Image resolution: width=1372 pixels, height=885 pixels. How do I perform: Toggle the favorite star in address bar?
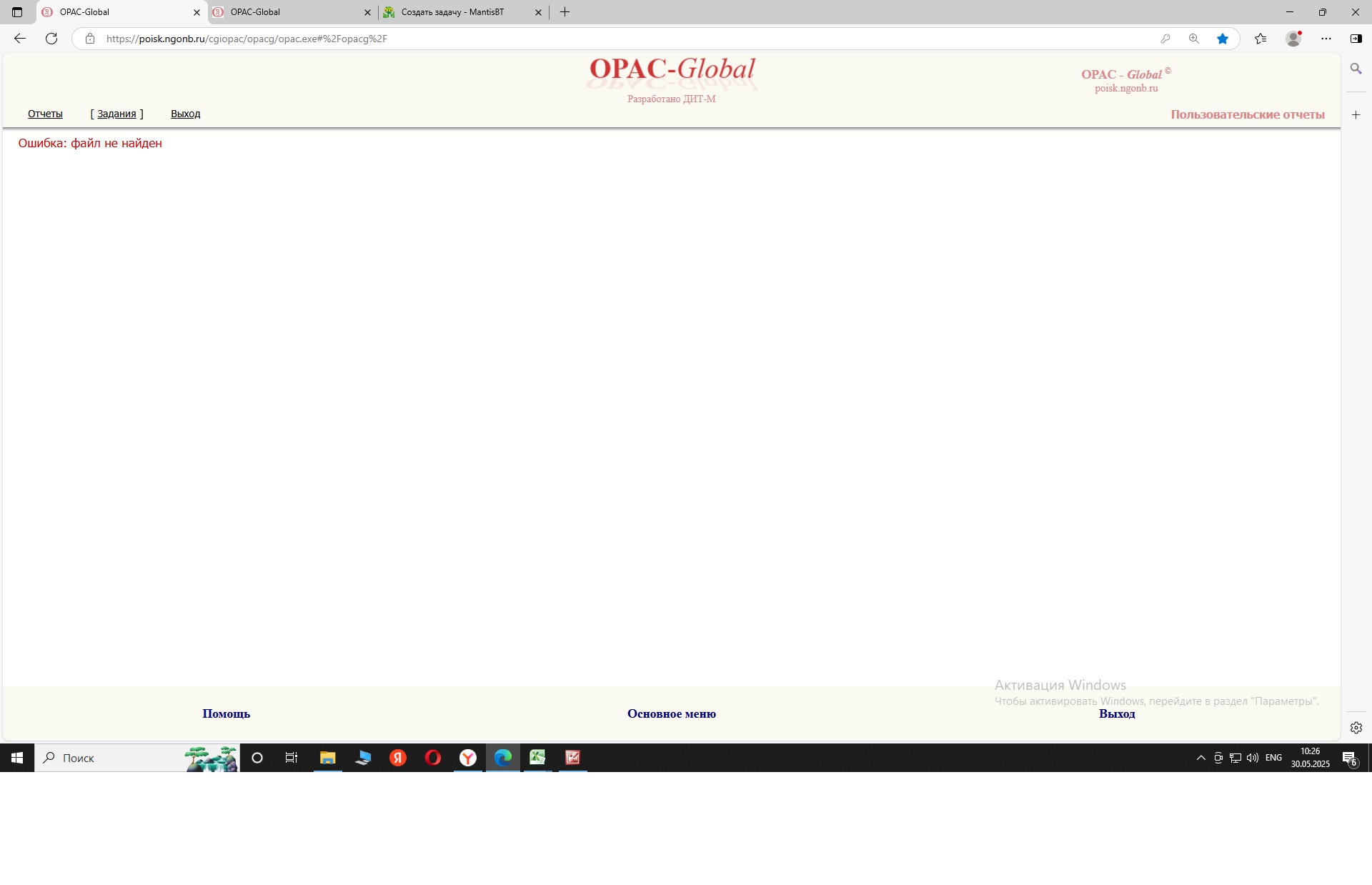click(x=1223, y=39)
